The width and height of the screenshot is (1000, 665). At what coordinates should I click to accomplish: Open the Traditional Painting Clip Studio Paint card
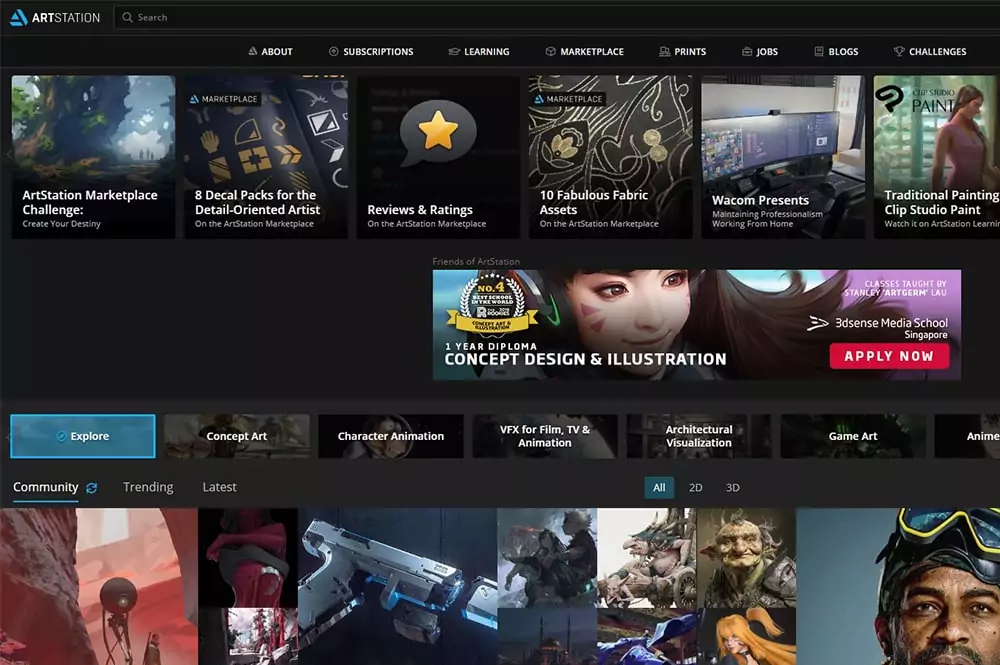[x=937, y=157]
